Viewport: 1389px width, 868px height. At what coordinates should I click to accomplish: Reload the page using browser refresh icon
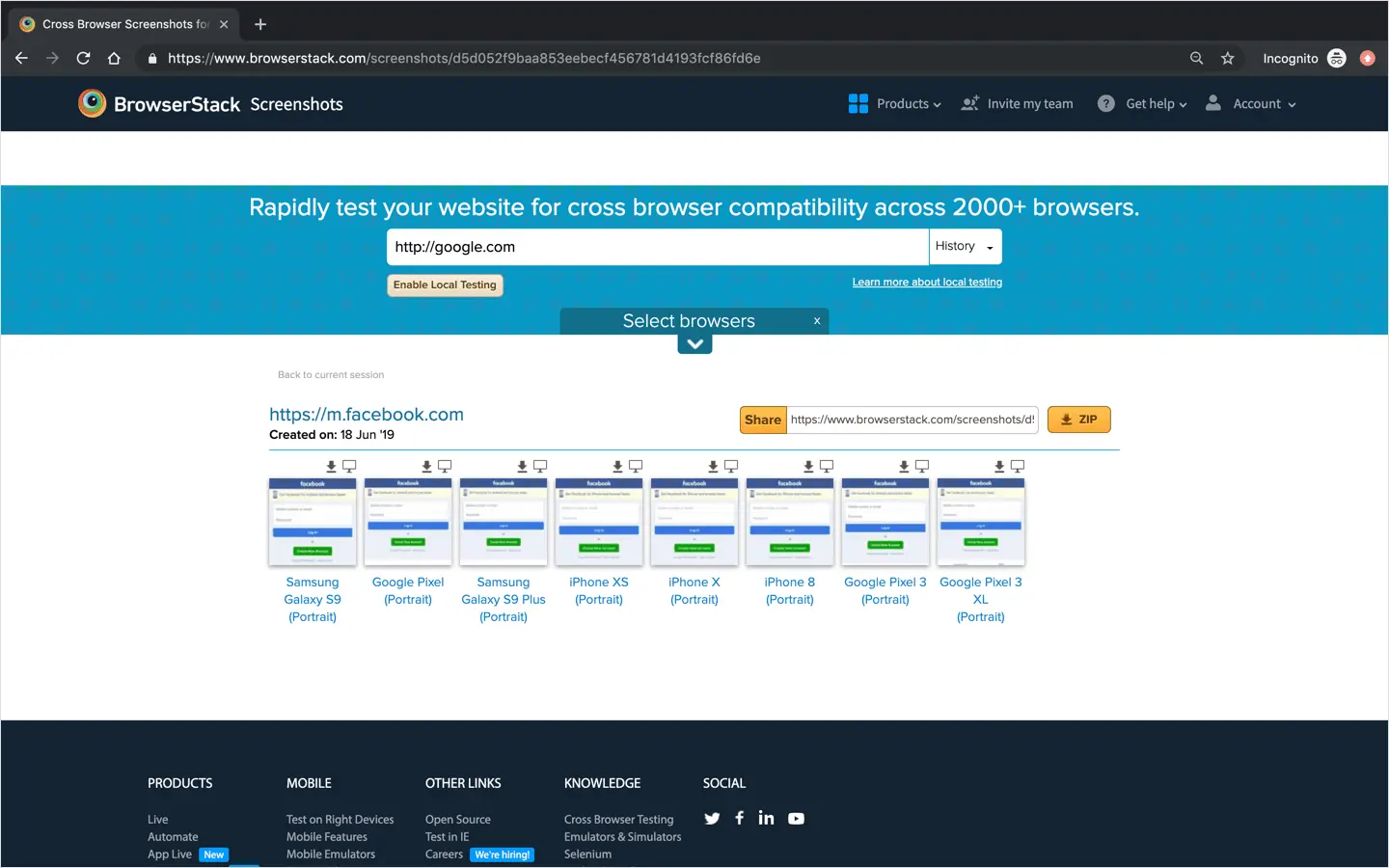click(x=83, y=59)
